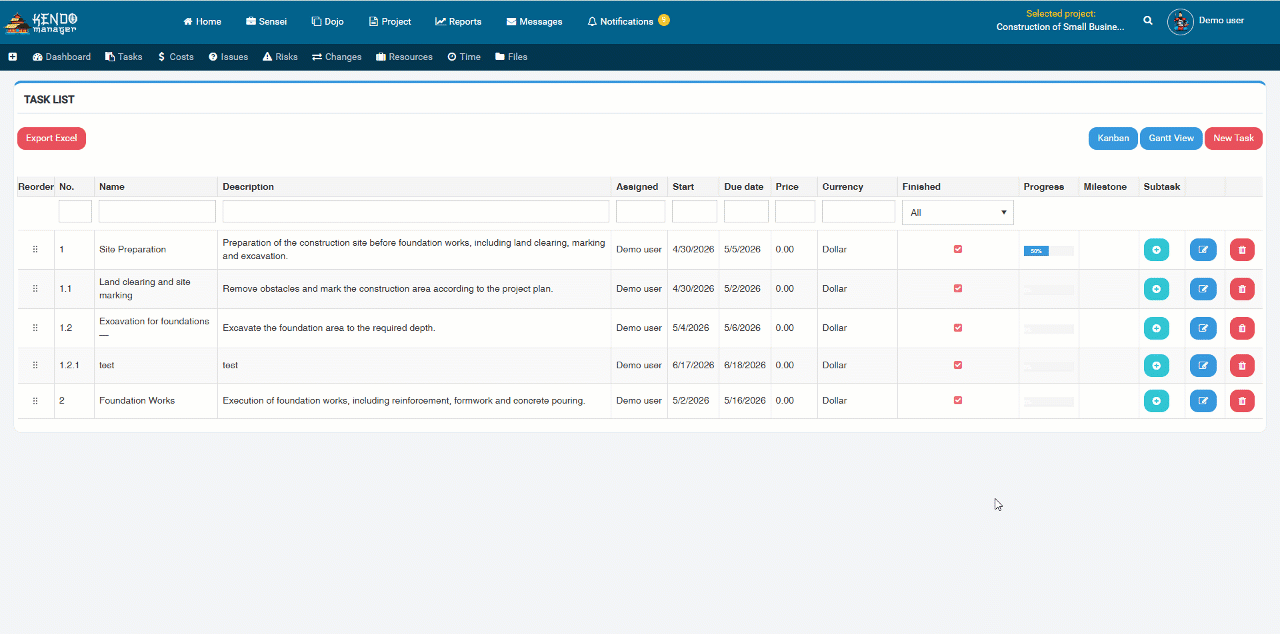Add subtask to Site Preparation

point(1157,250)
